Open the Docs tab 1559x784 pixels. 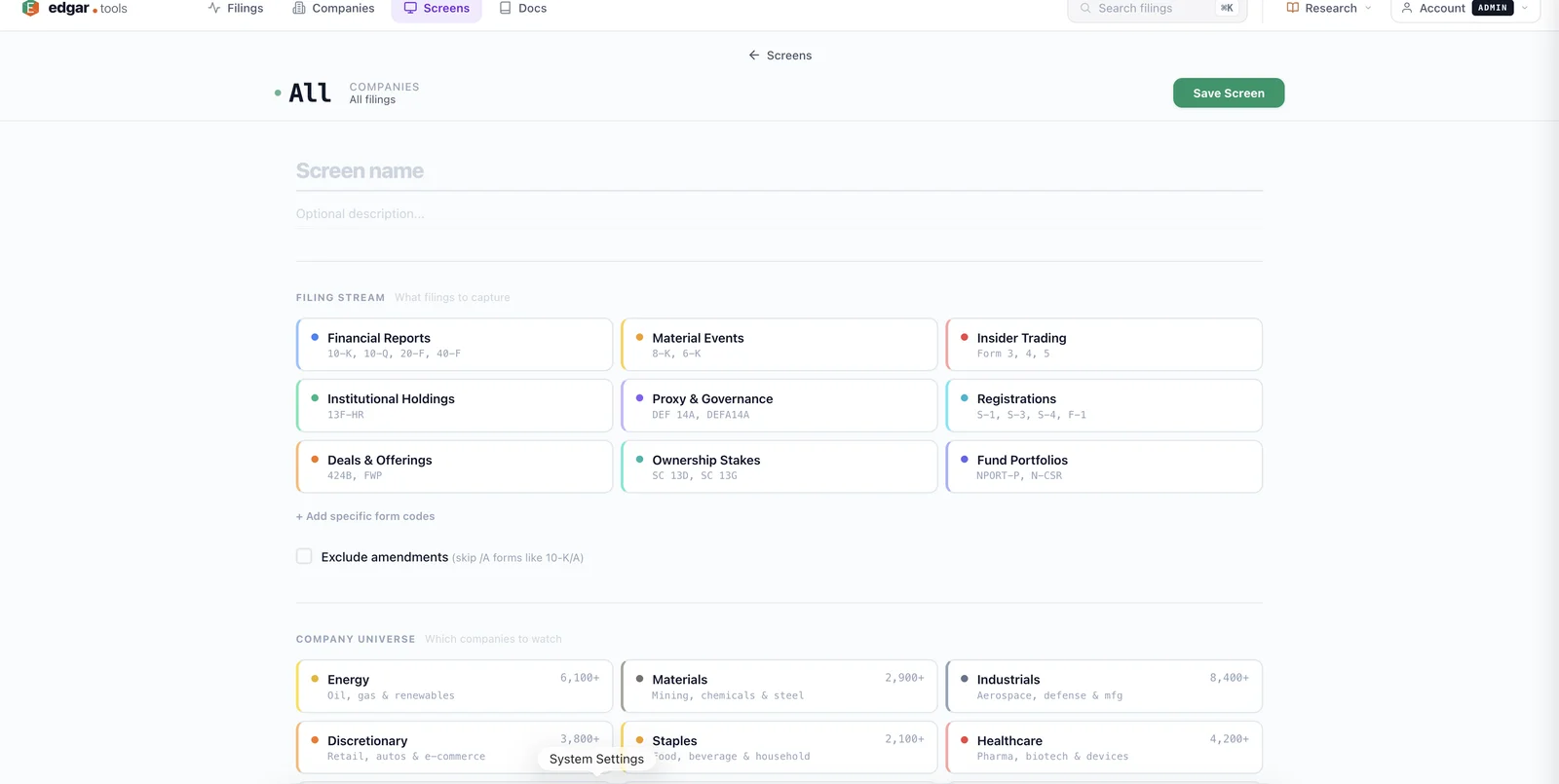(x=522, y=8)
